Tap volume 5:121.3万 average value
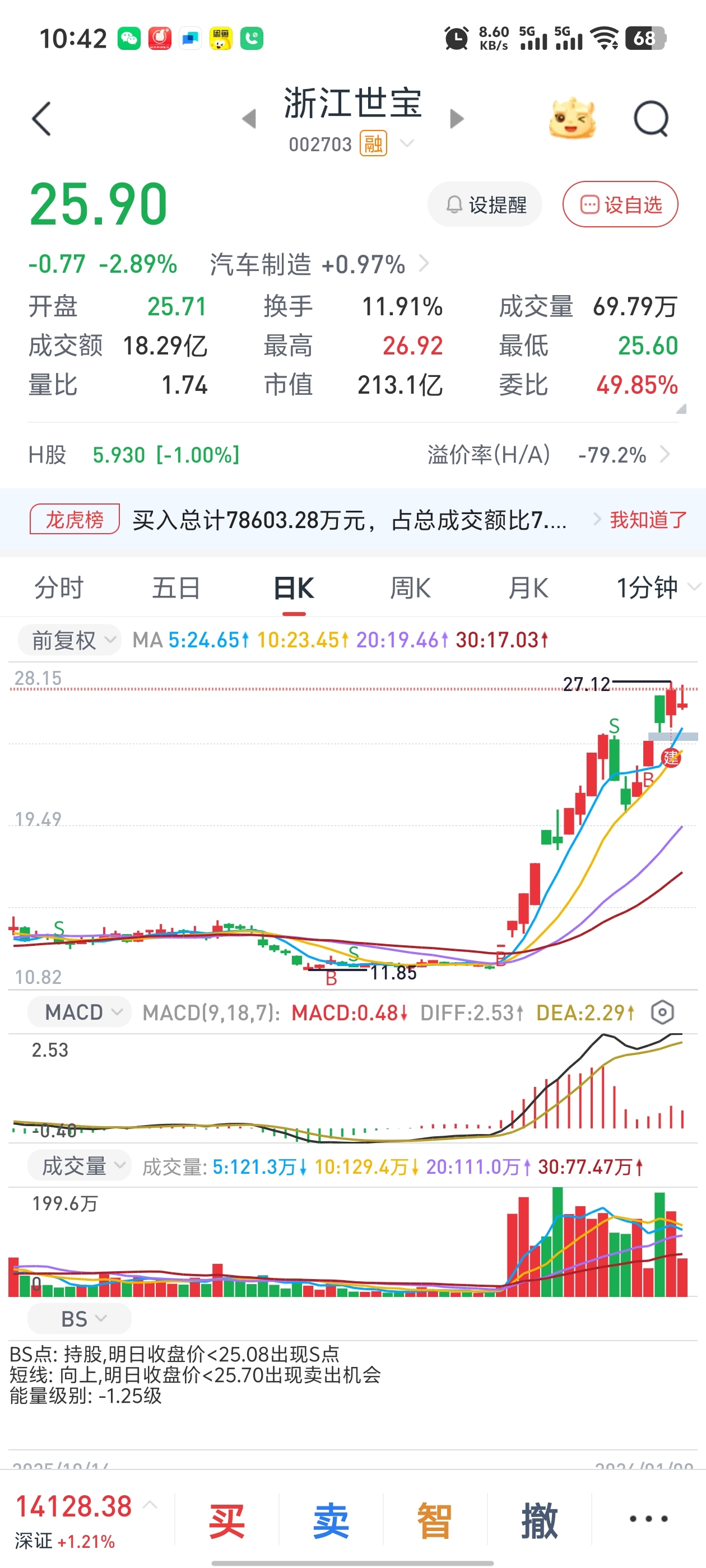 (259, 1167)
